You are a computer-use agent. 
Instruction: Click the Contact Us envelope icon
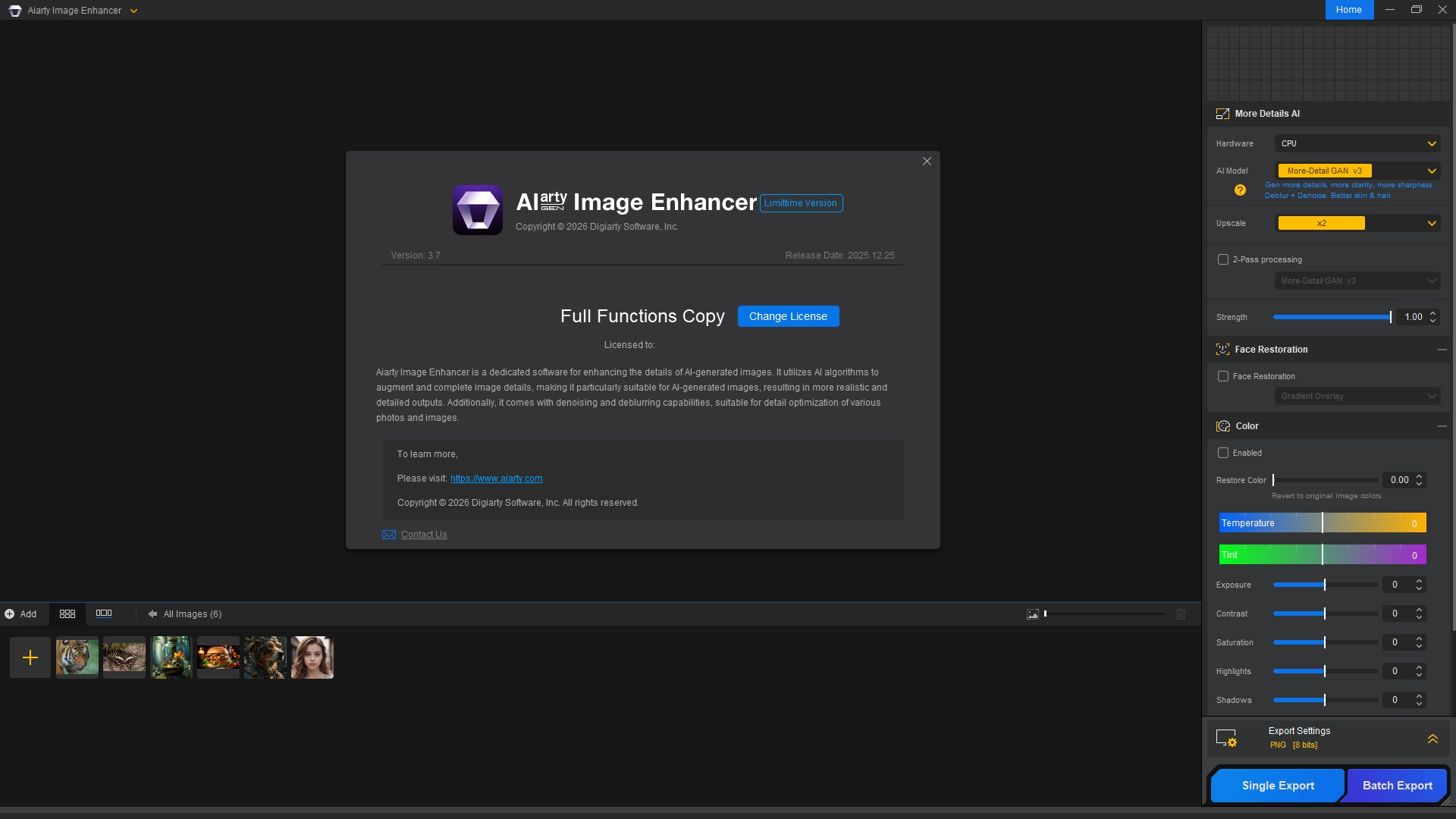click(x=389, y=535)
